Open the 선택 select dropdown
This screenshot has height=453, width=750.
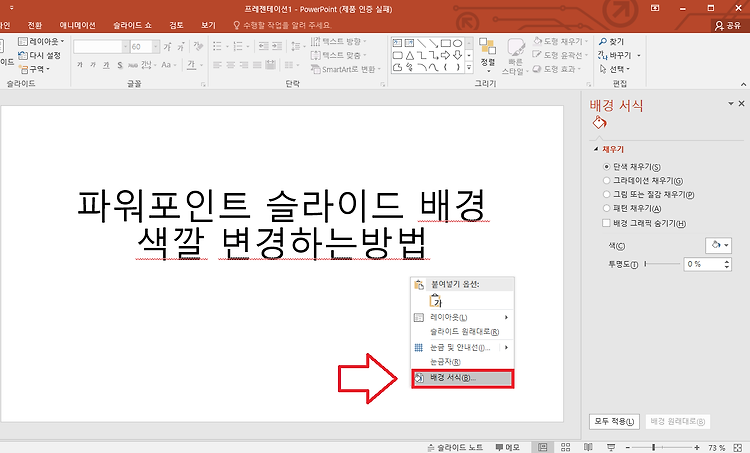pyautogui.click(x=615, y=69)
